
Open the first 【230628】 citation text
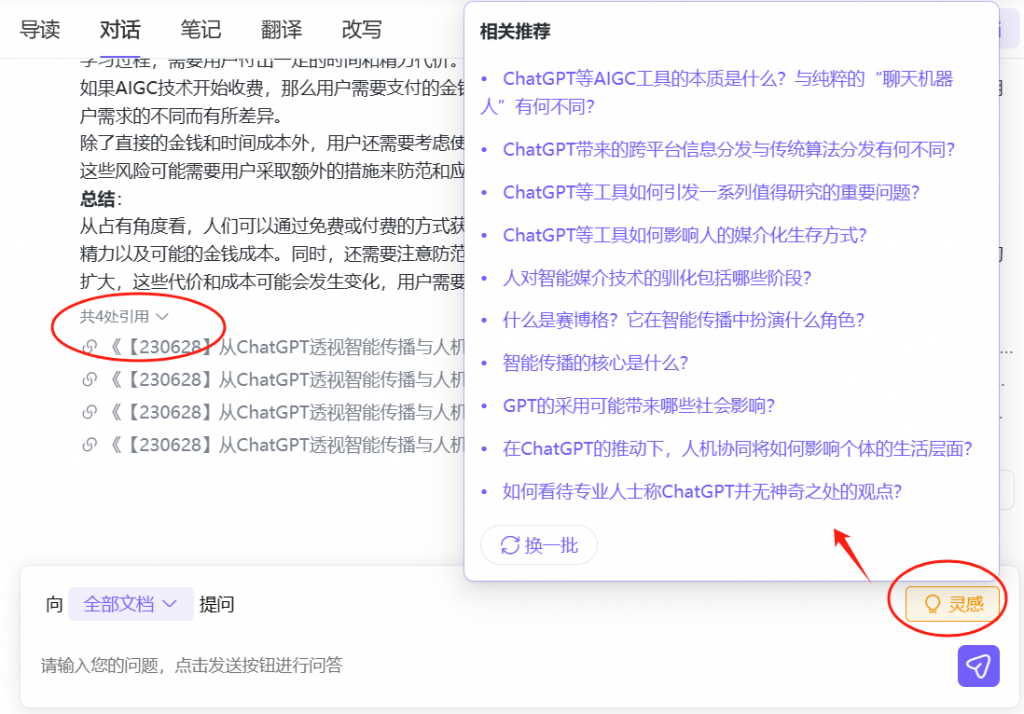pos(285,347)
